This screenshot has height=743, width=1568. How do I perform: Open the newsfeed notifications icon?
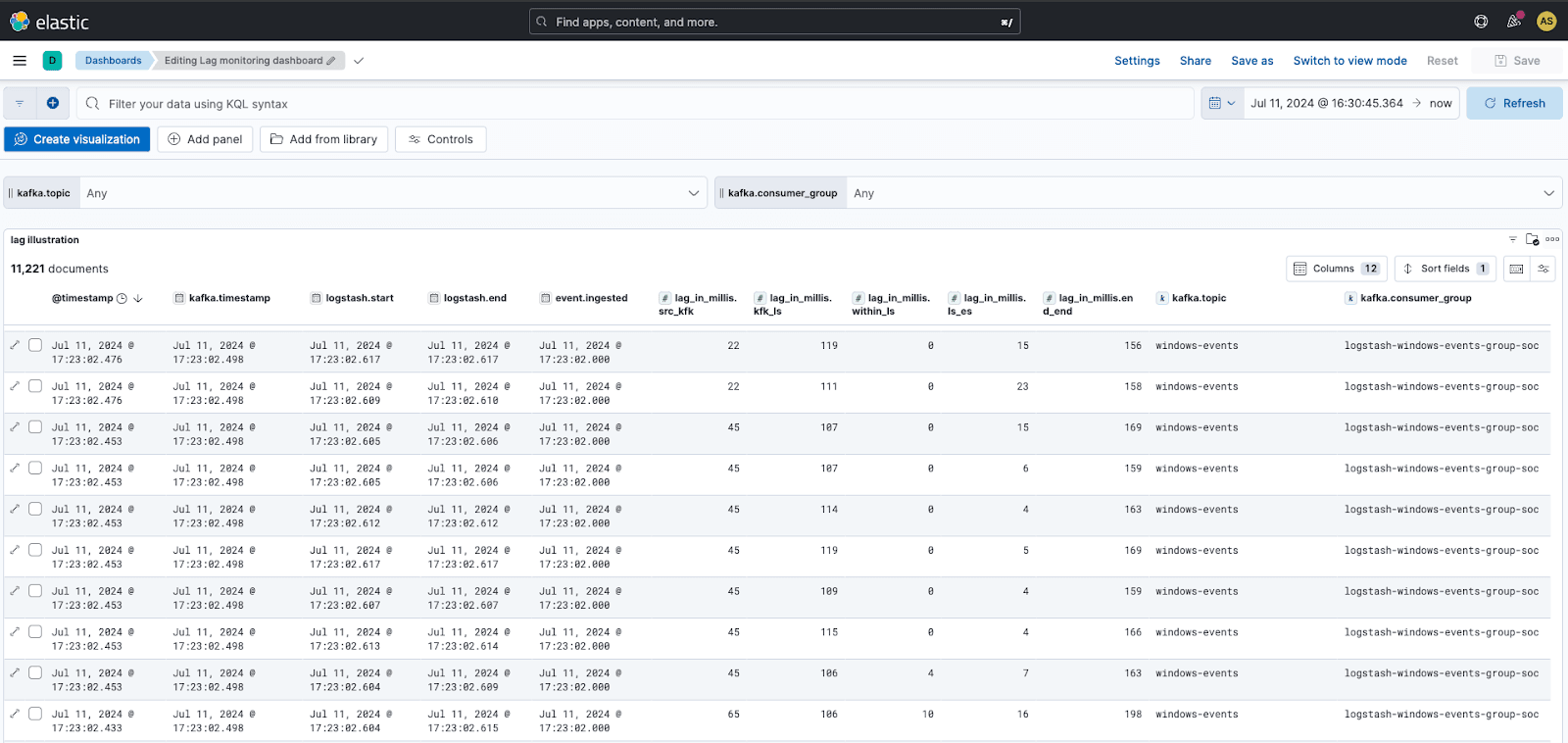click(x=1514, y=22)
